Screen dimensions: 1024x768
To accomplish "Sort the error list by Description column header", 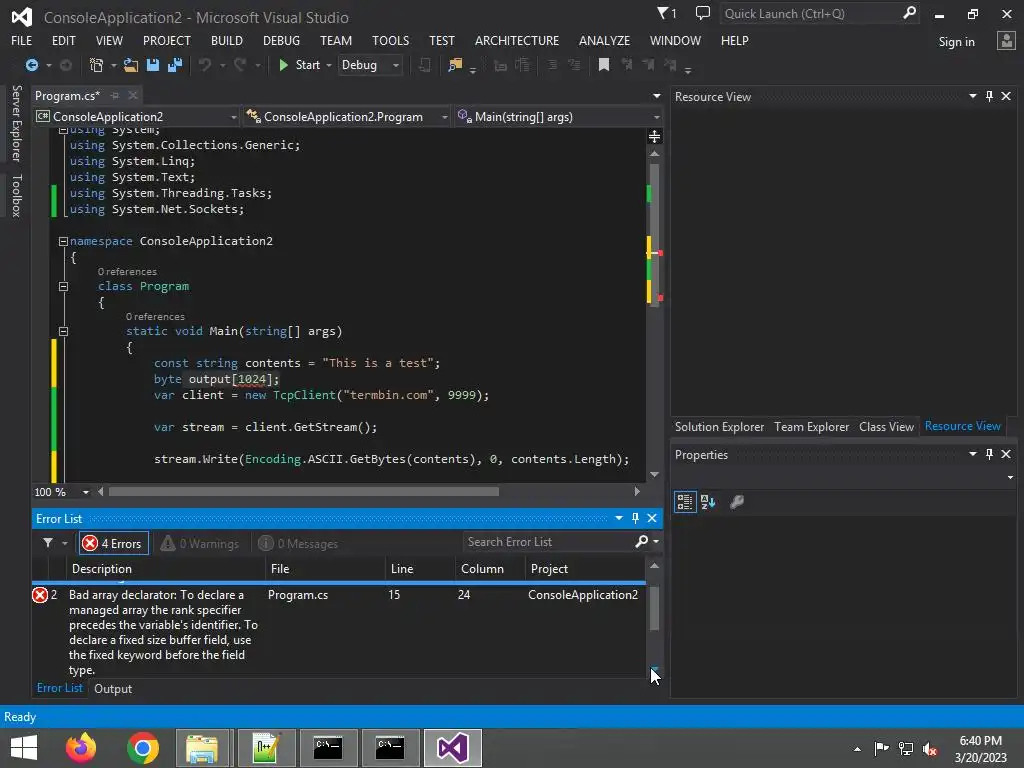I will (166, 569).
